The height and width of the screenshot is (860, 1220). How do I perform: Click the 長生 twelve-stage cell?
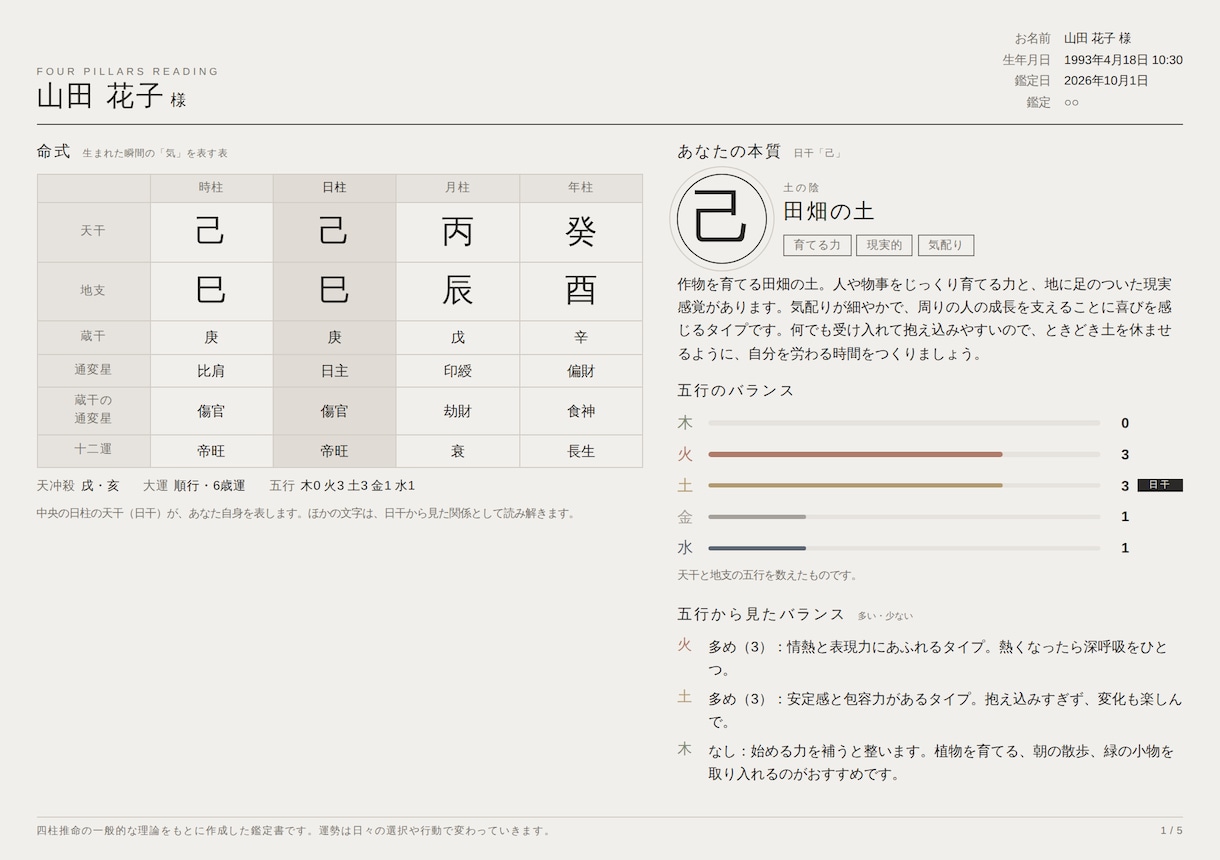(x=581, y=451)
